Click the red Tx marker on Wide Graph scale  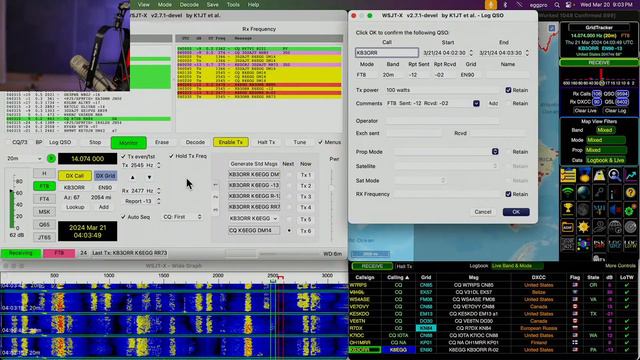point(281,278)
